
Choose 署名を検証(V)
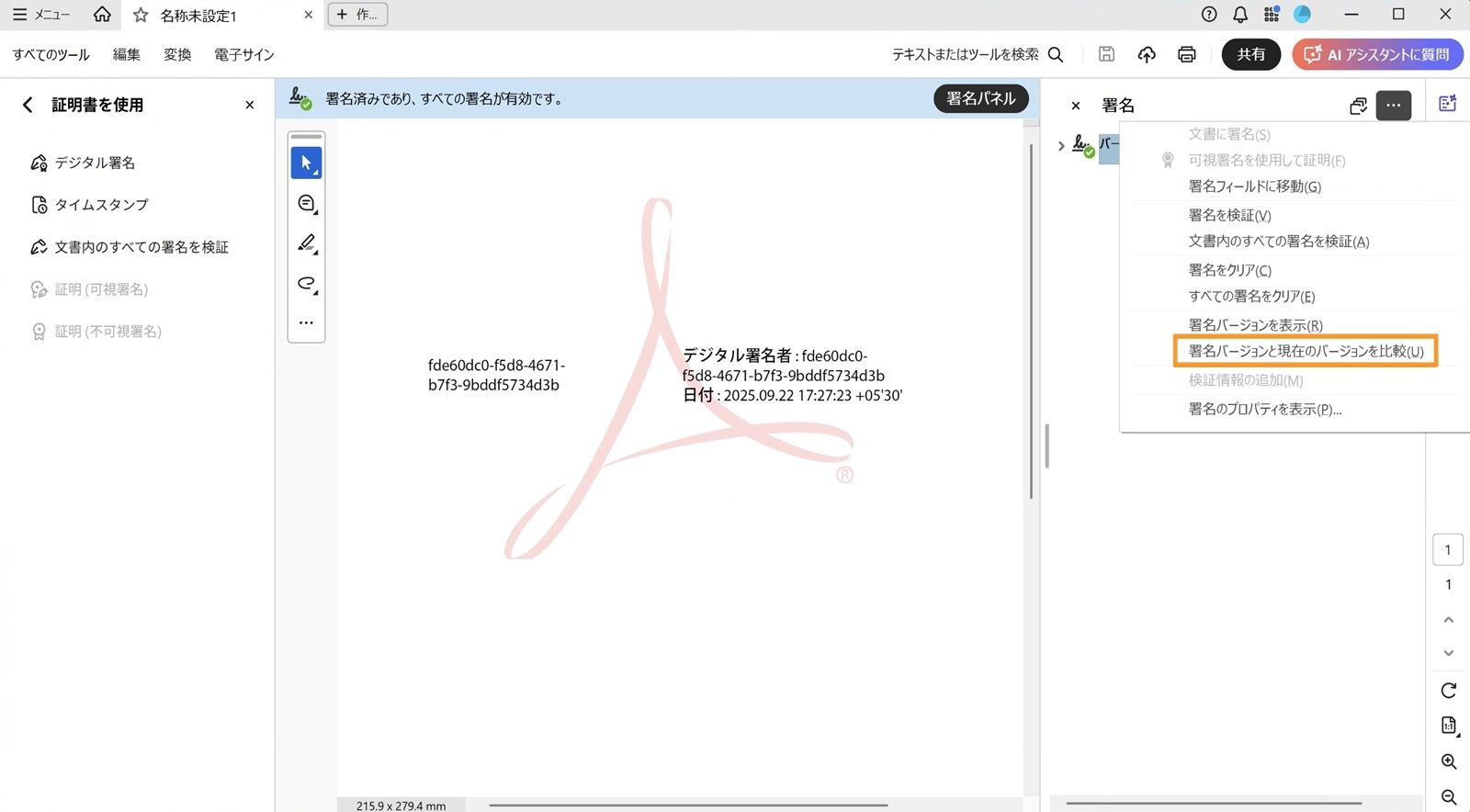tap(1229, 215)
